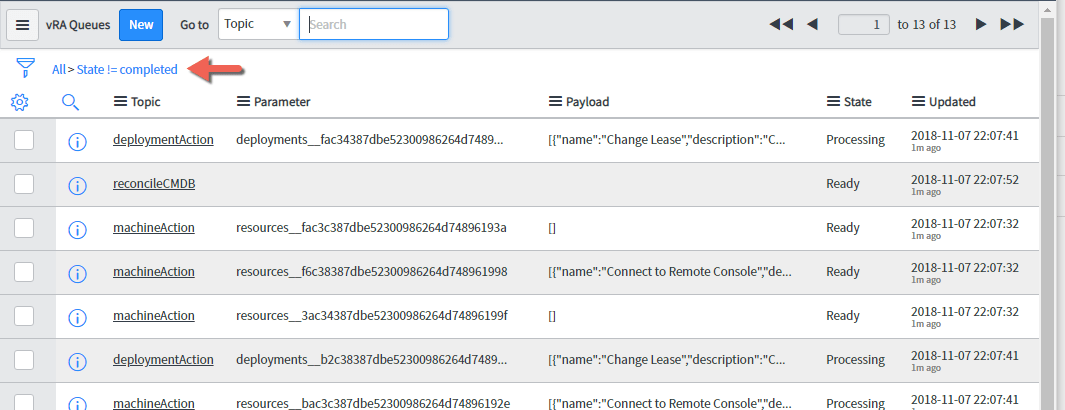Click the All breadcrumb filter
Screen dimensions: 1065x410
(x=59, y=69)
